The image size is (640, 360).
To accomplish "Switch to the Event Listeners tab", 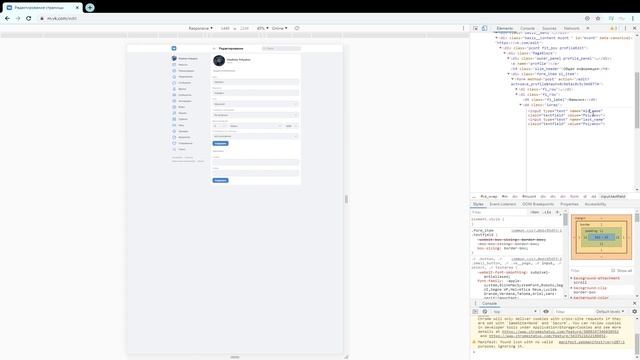I will click(x=503, y=204).
